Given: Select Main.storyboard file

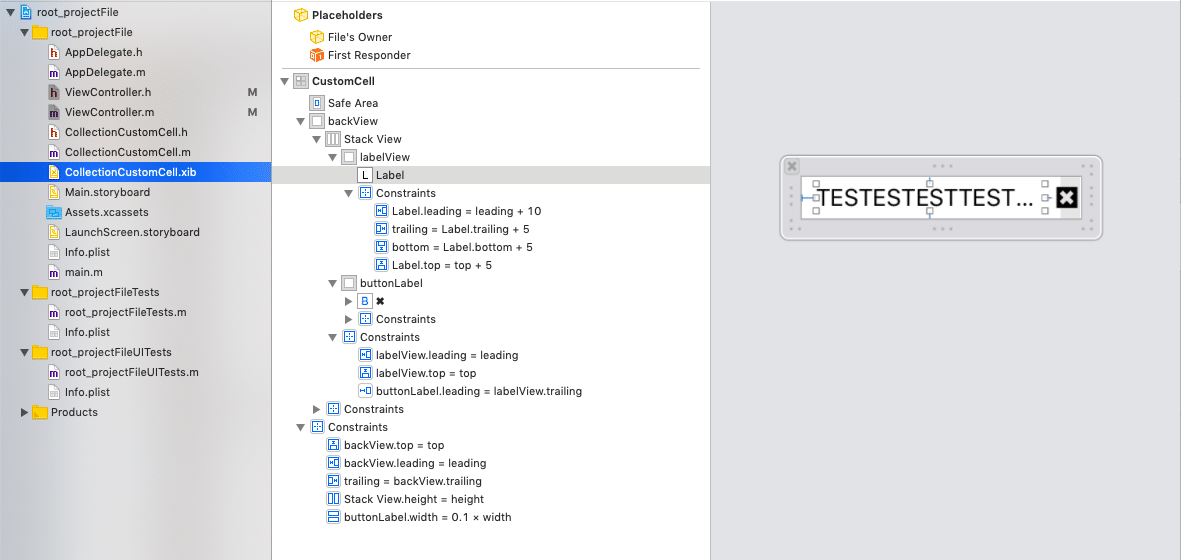Looking at the screenshot, I should coord(107,192).
